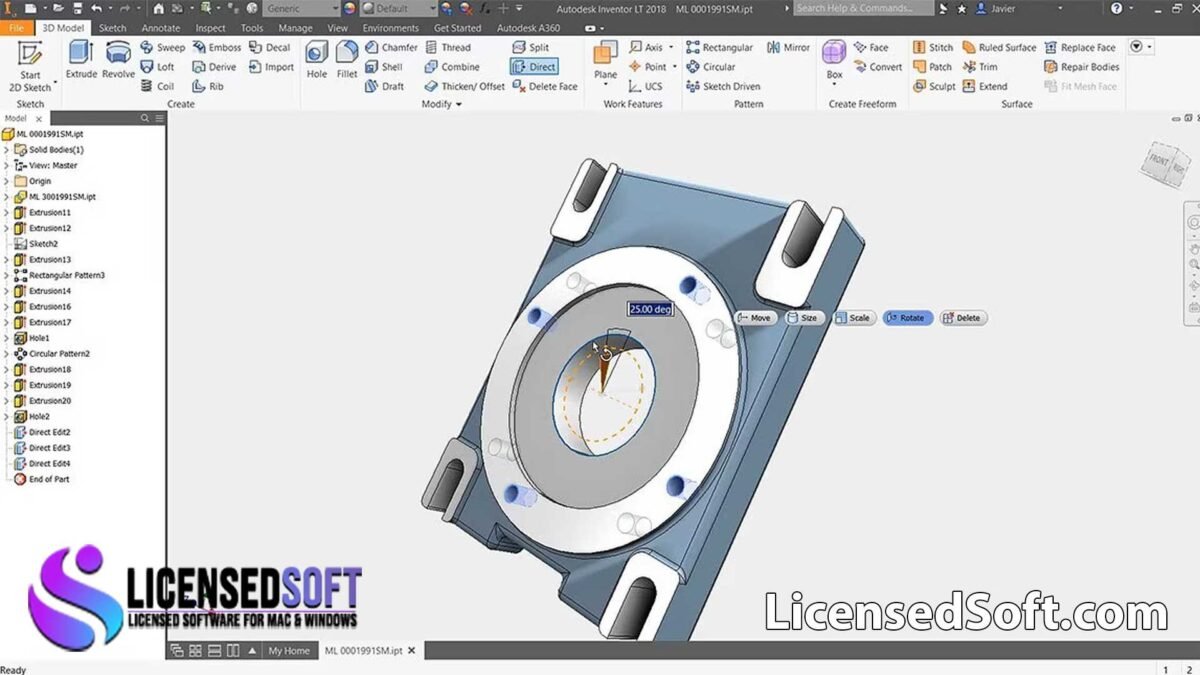This screenshot has width=1200, height=675.
Task: Switch to the Annotate ribbon tab
Action: [x=161, y=28]
